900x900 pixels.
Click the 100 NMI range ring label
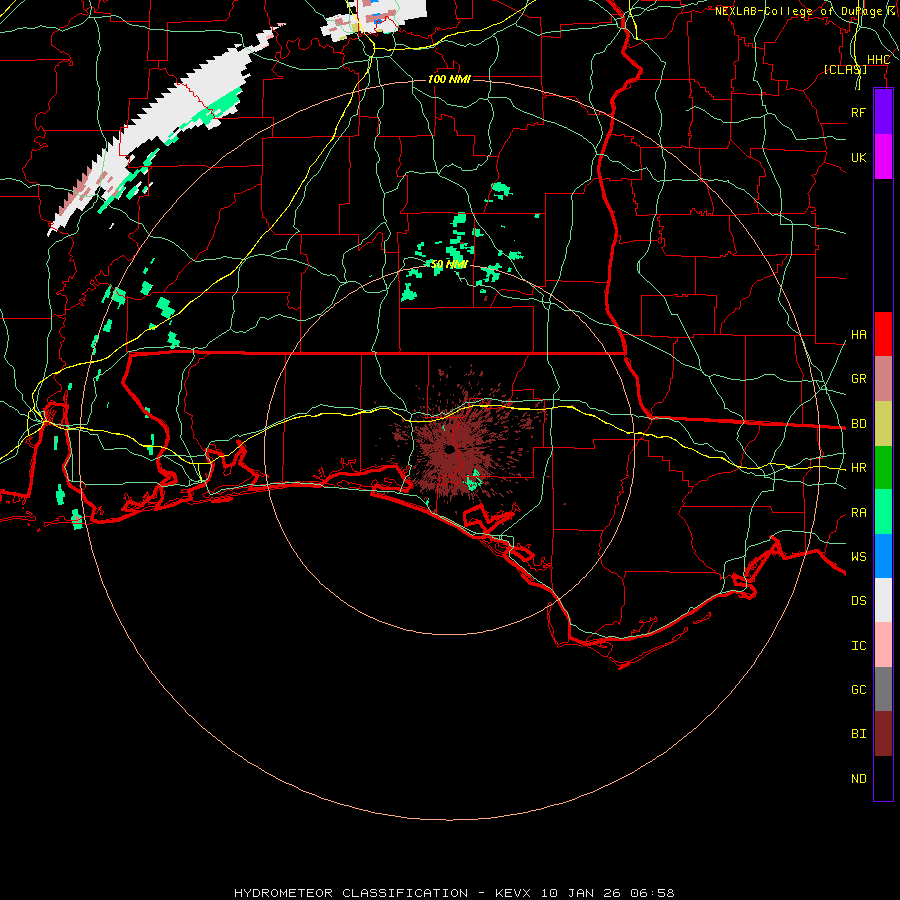[x=449, y=79]
